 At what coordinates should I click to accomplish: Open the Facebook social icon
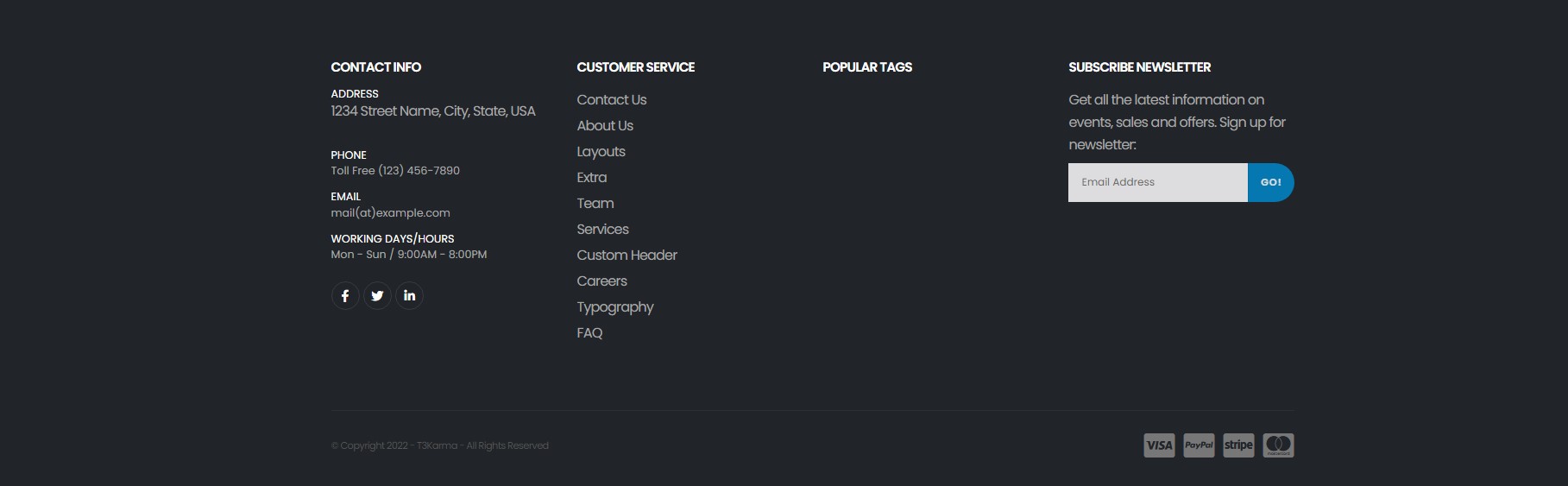(x=345, y=296)
